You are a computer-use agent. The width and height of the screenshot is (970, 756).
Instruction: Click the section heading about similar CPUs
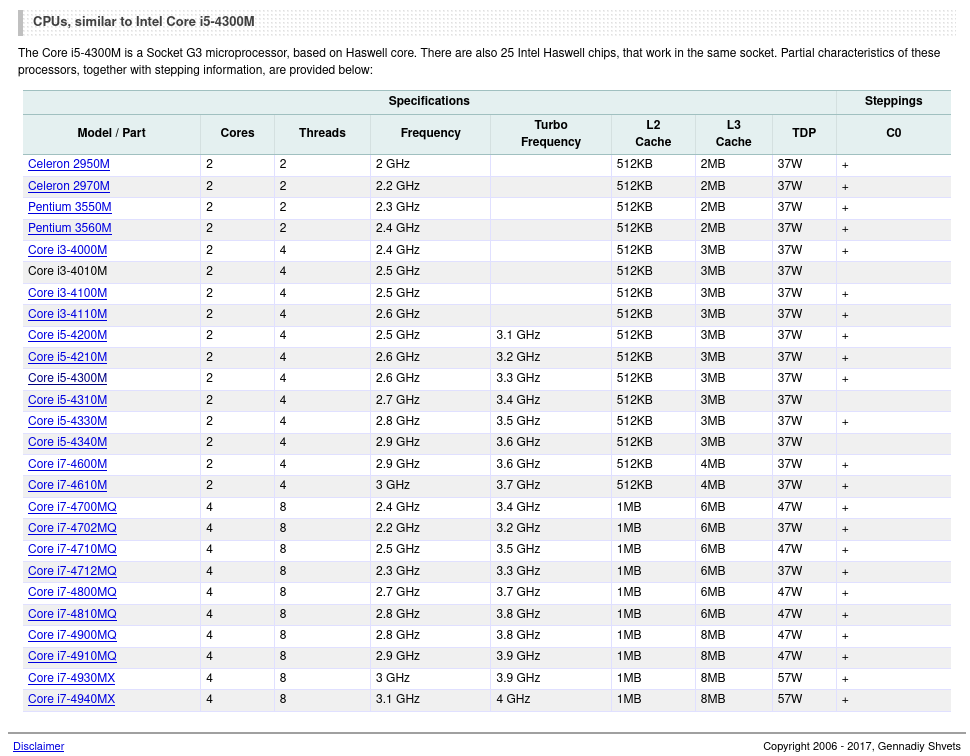click(x=144, y=22)
